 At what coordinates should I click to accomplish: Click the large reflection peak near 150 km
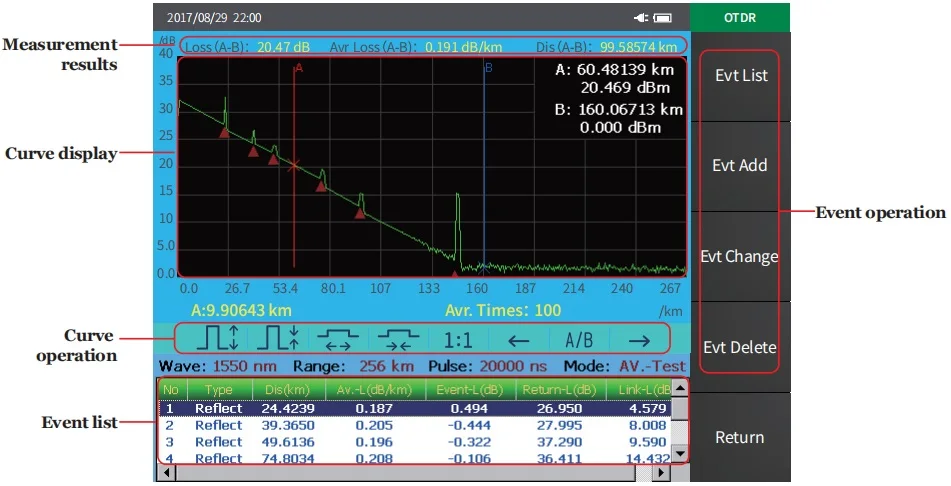[458, 228]
